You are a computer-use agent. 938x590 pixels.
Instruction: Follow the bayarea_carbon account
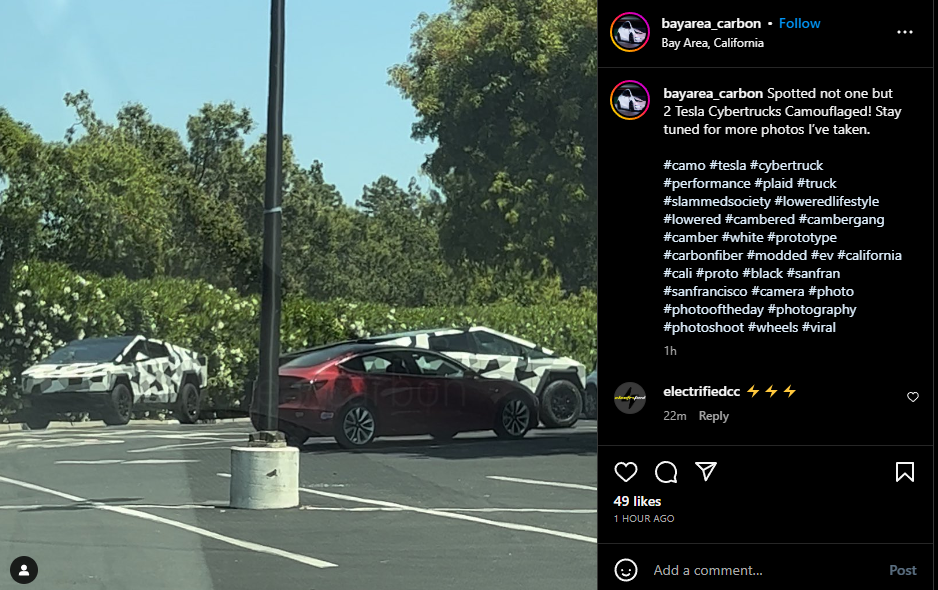(799, 23)
